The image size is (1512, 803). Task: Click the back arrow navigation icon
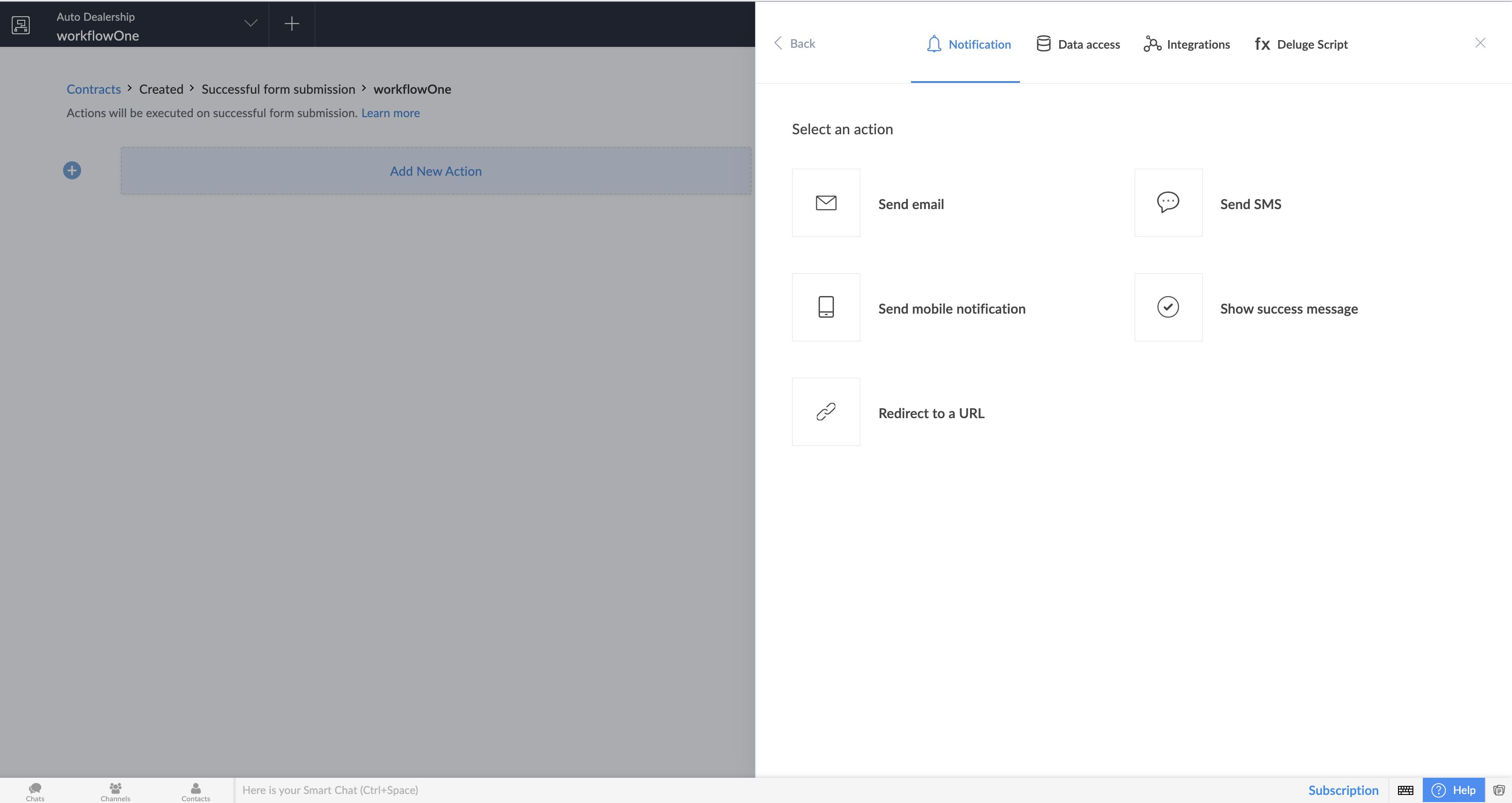[778, 43]
